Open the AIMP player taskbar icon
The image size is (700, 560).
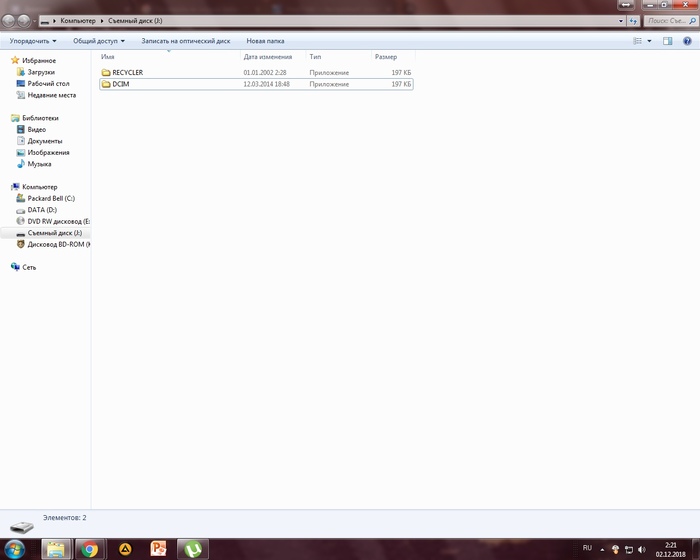coord(125,549)
